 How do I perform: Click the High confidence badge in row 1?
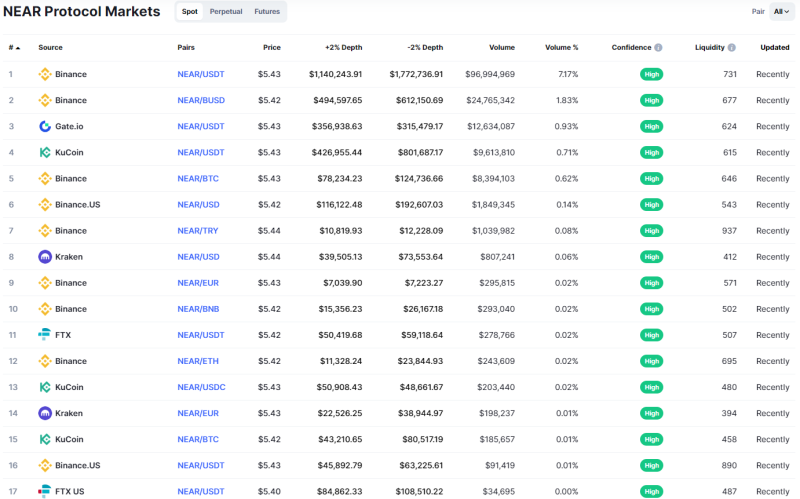(x=652, y=74)
